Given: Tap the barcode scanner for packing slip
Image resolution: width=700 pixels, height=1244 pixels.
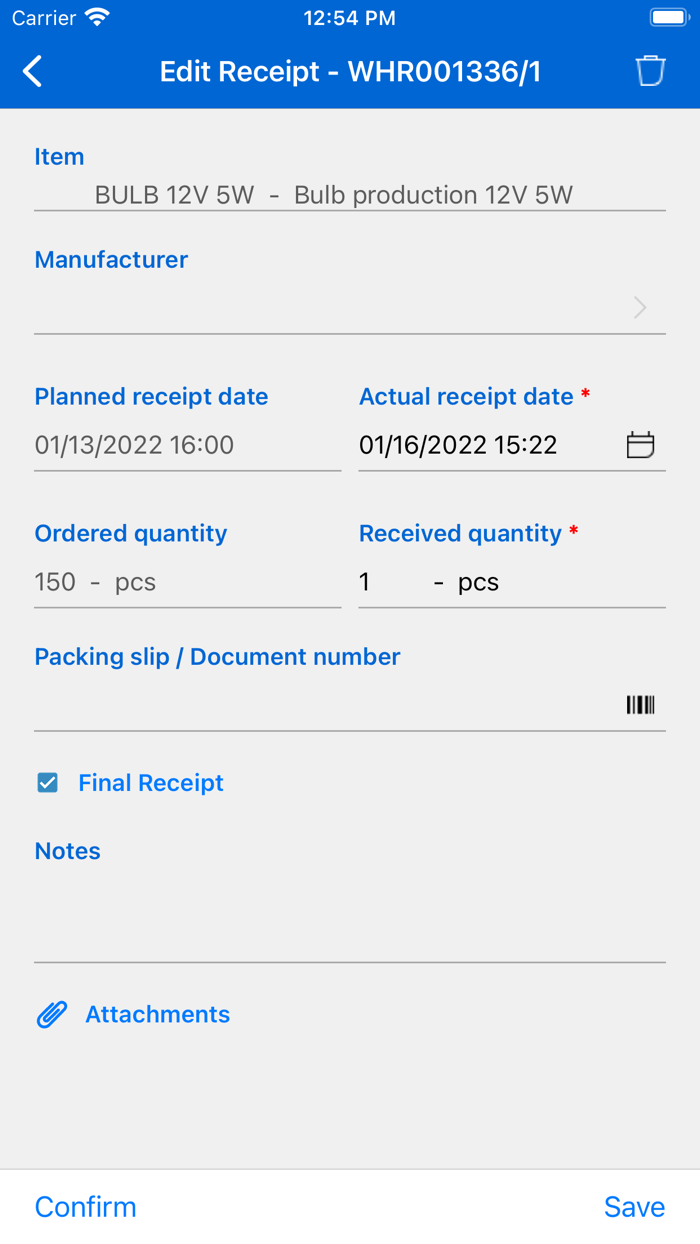Looking at the screenshot, I should pos(640,704).
